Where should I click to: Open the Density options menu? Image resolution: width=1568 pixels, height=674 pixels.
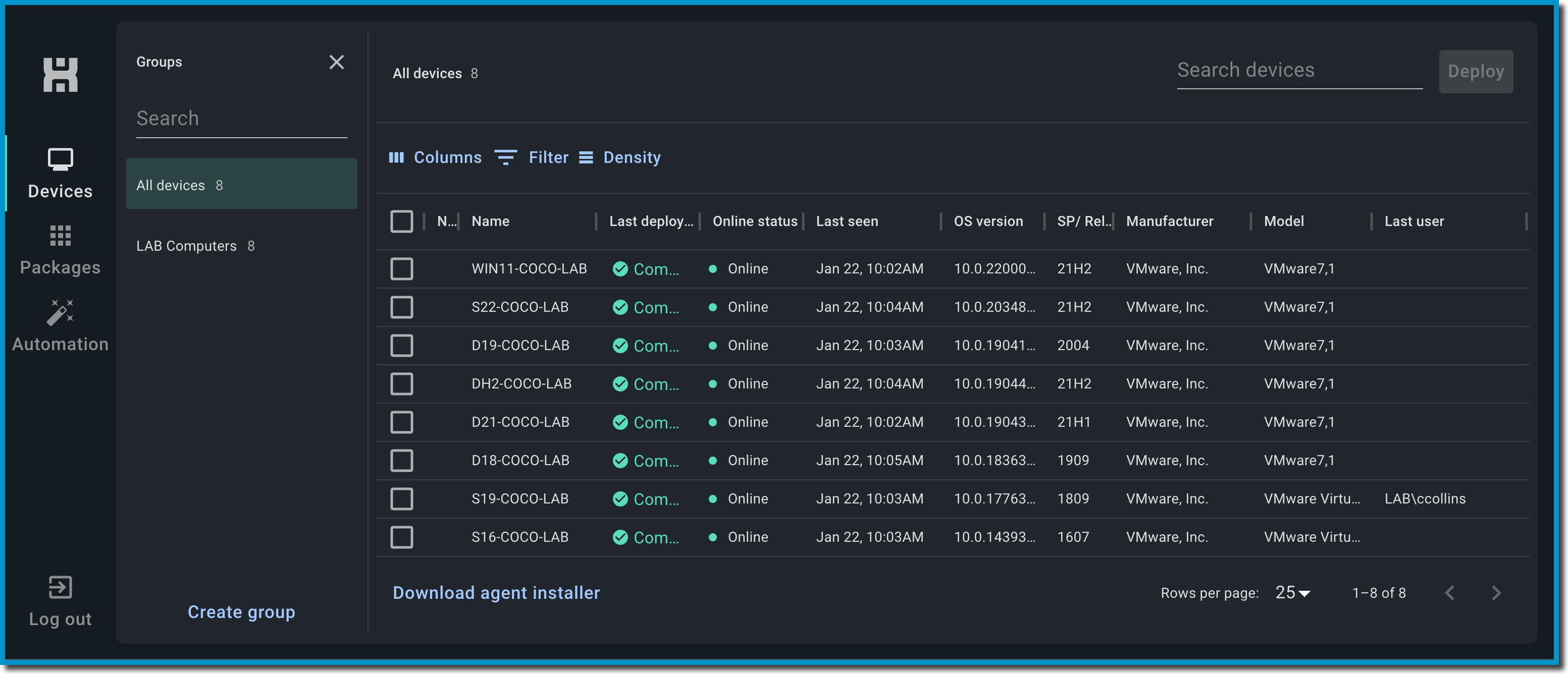[x=619, y=157]
